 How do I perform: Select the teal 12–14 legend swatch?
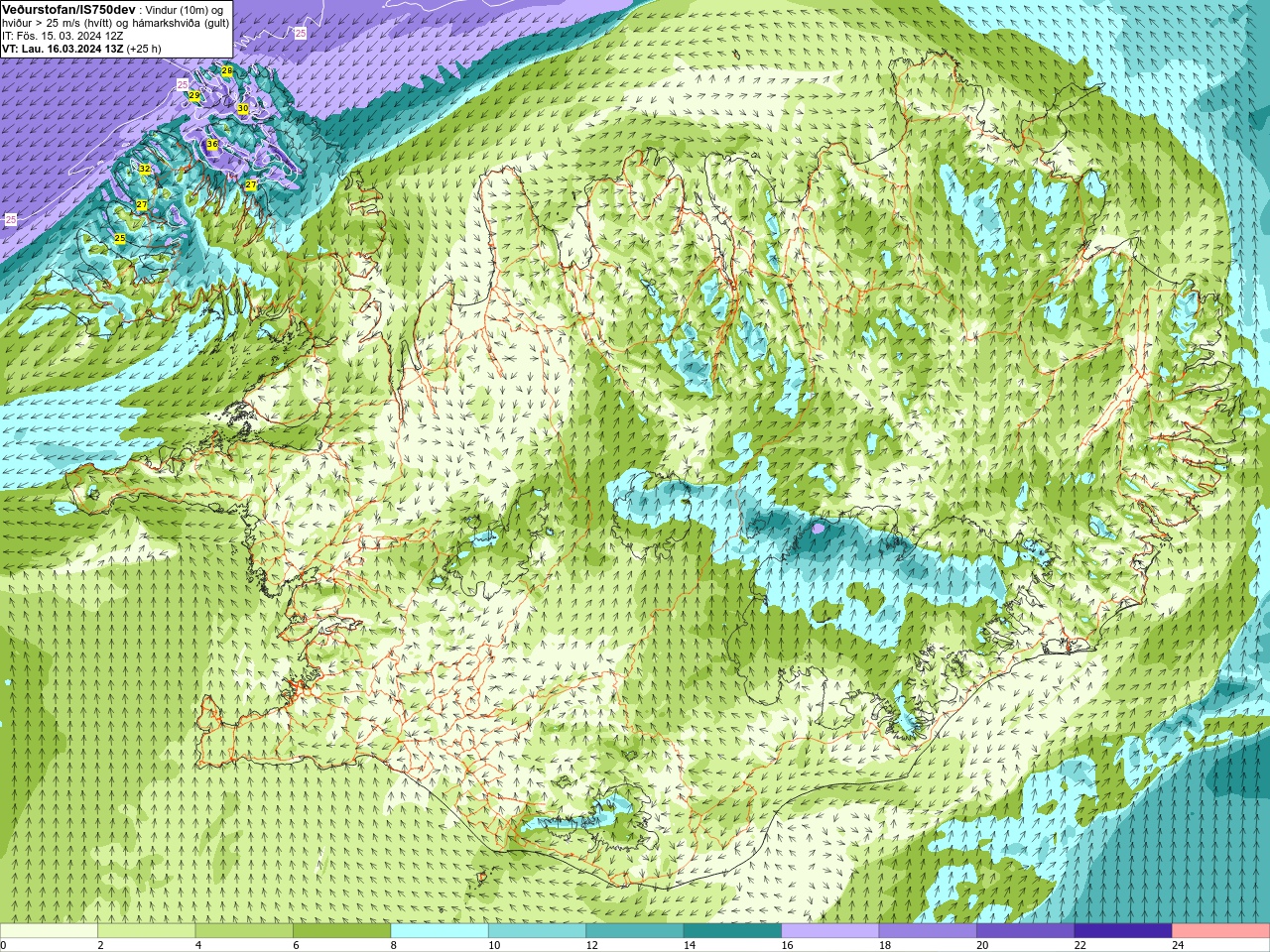click(635, 931)
